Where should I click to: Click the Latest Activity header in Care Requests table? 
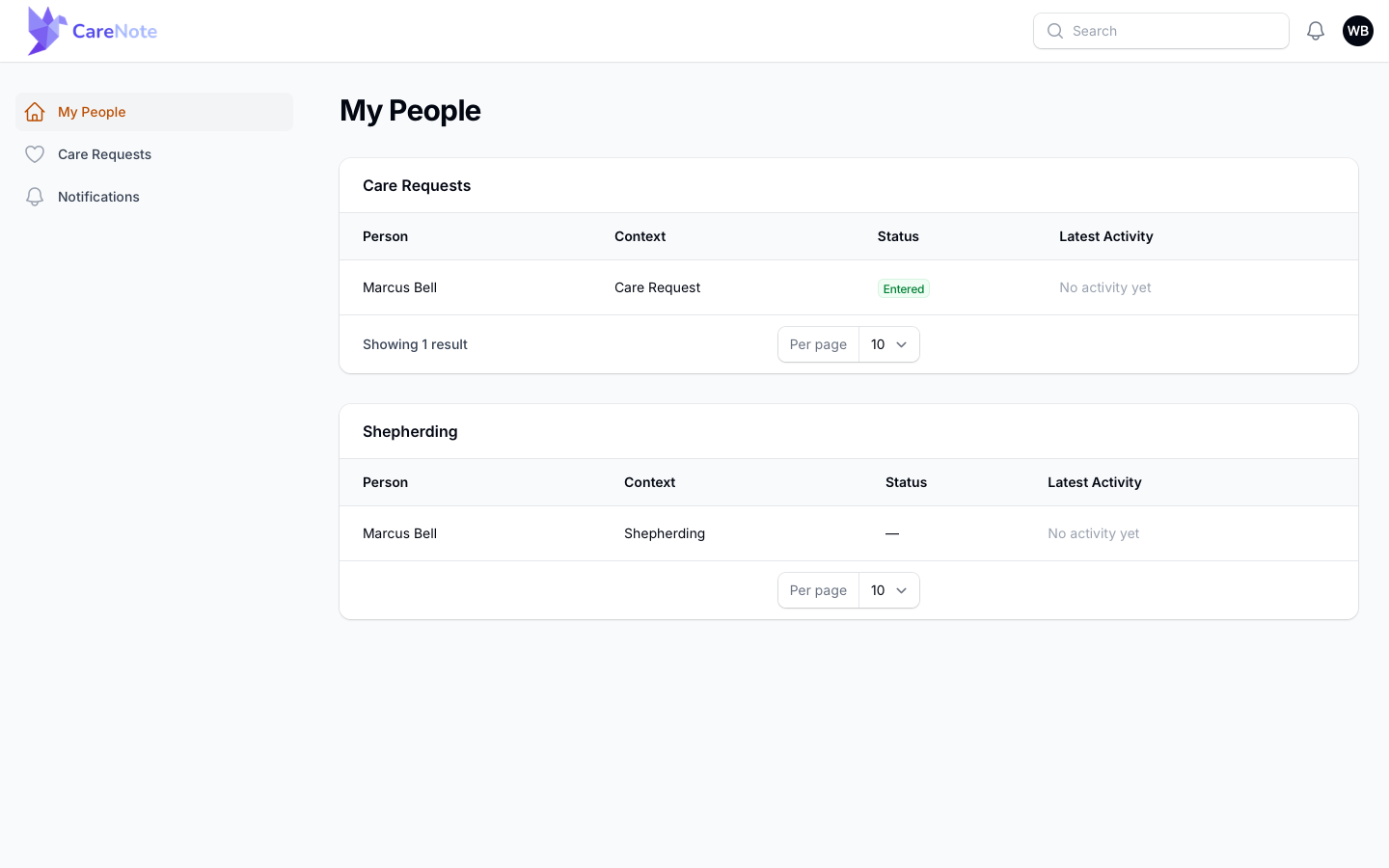pyautogui.click(x=1105, y=236)
